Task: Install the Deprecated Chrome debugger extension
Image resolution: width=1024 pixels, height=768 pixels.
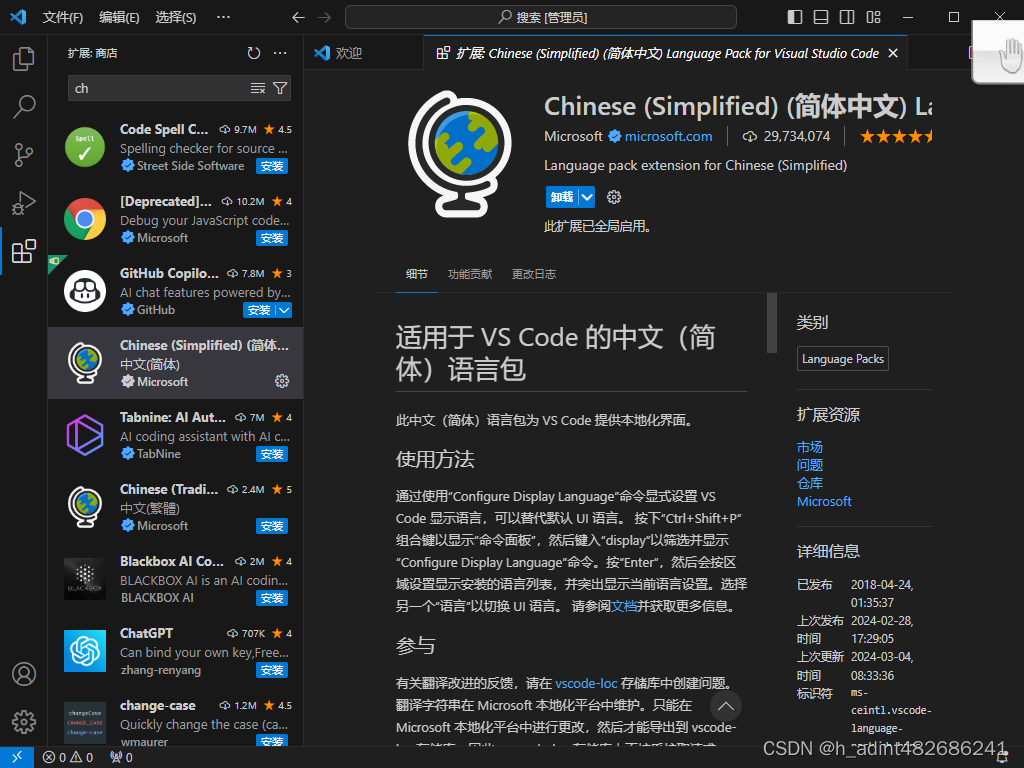Action: (x=272, y=238)
